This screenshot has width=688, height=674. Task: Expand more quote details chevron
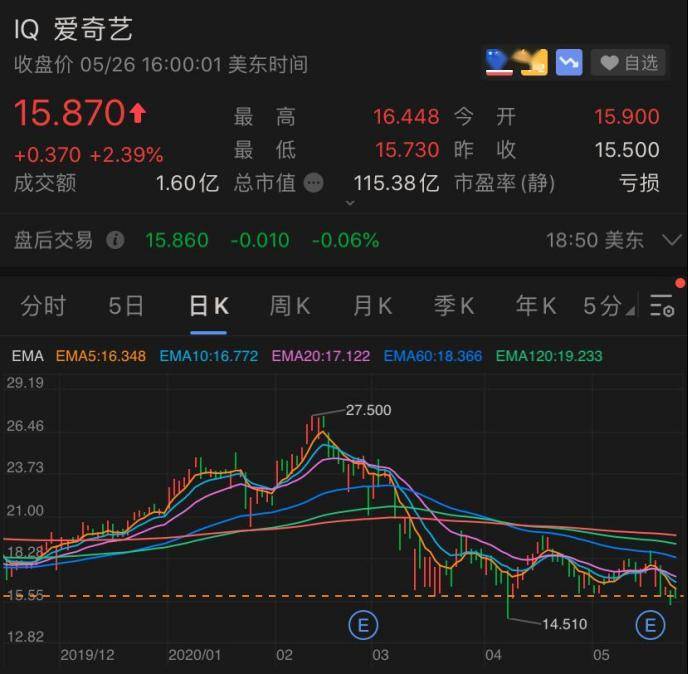349,203
